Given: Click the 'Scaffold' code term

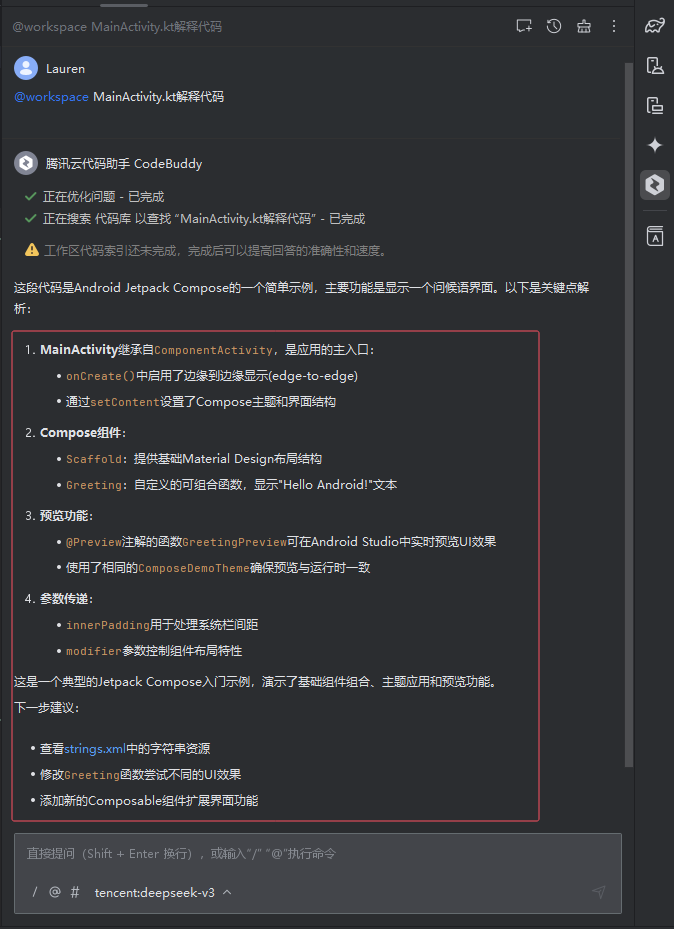Looking at the screenshot, I should pyautogui.click(x=94, y=459).
